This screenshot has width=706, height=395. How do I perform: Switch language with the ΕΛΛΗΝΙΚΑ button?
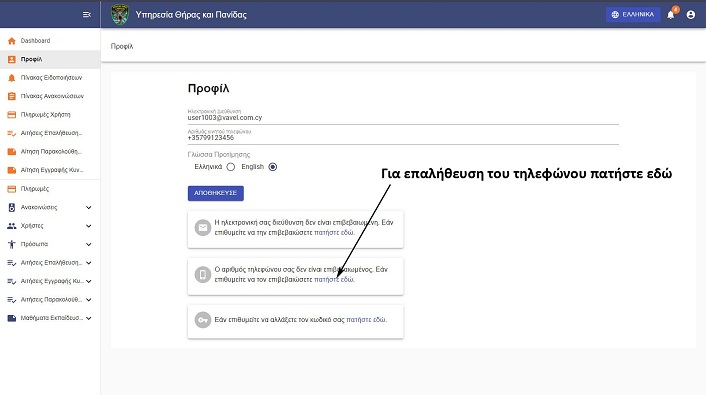(633, 15)
